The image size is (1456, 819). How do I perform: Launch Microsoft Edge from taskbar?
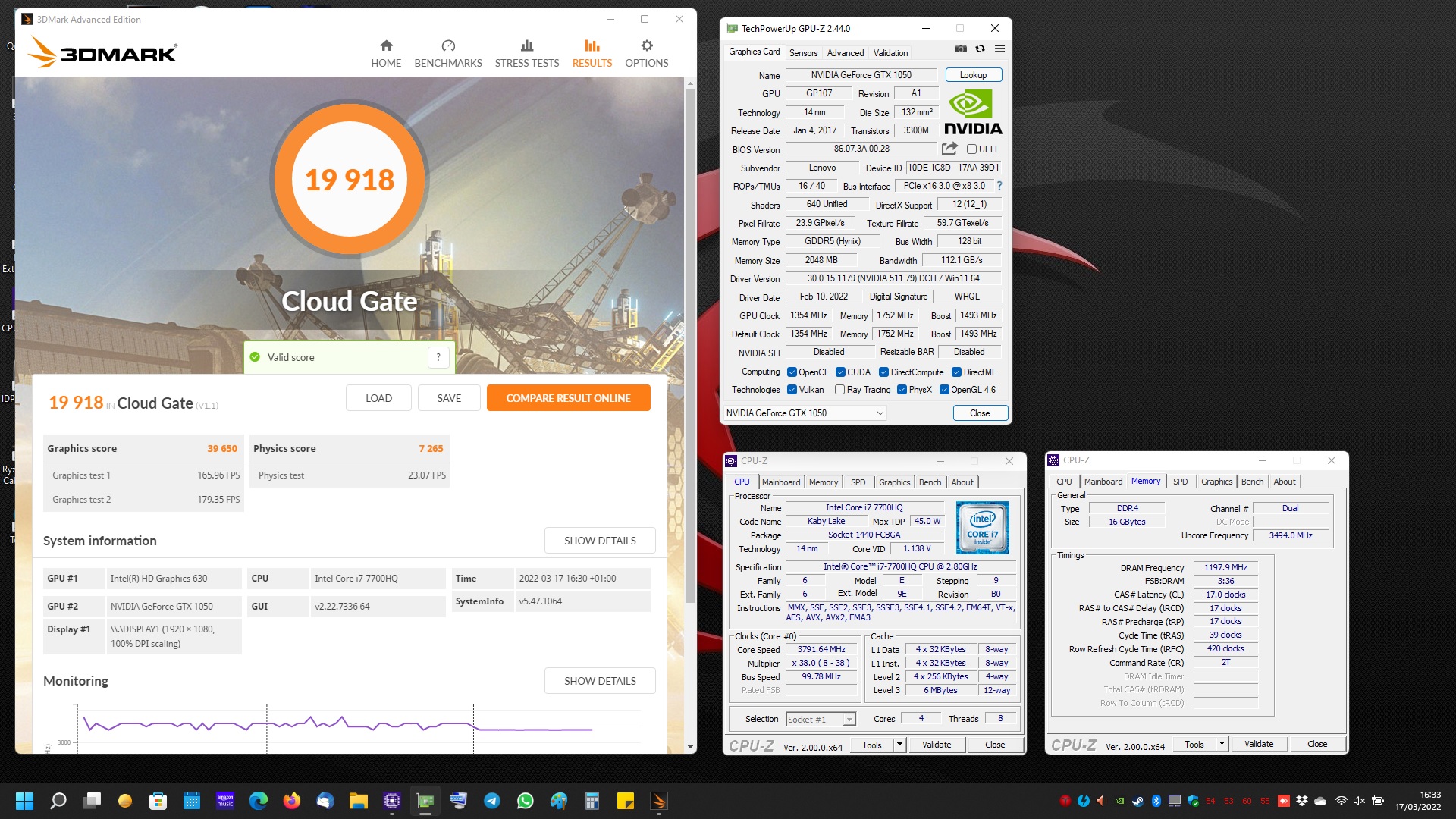[259, 801]
